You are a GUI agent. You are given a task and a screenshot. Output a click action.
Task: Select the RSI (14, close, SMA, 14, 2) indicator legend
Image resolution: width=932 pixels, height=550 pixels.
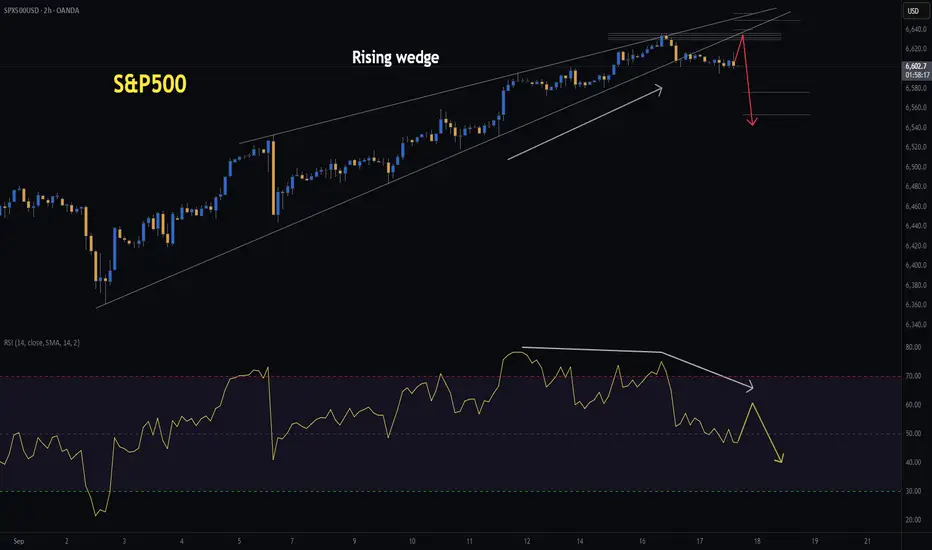tap(42, 342)
